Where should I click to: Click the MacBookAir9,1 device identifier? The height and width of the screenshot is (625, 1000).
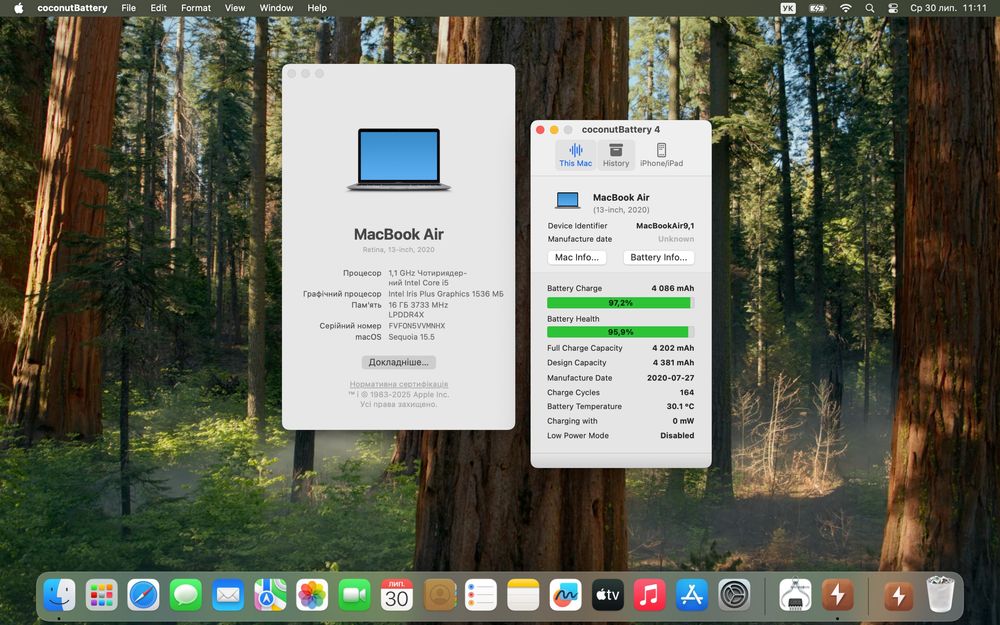[x=665, y=226]
